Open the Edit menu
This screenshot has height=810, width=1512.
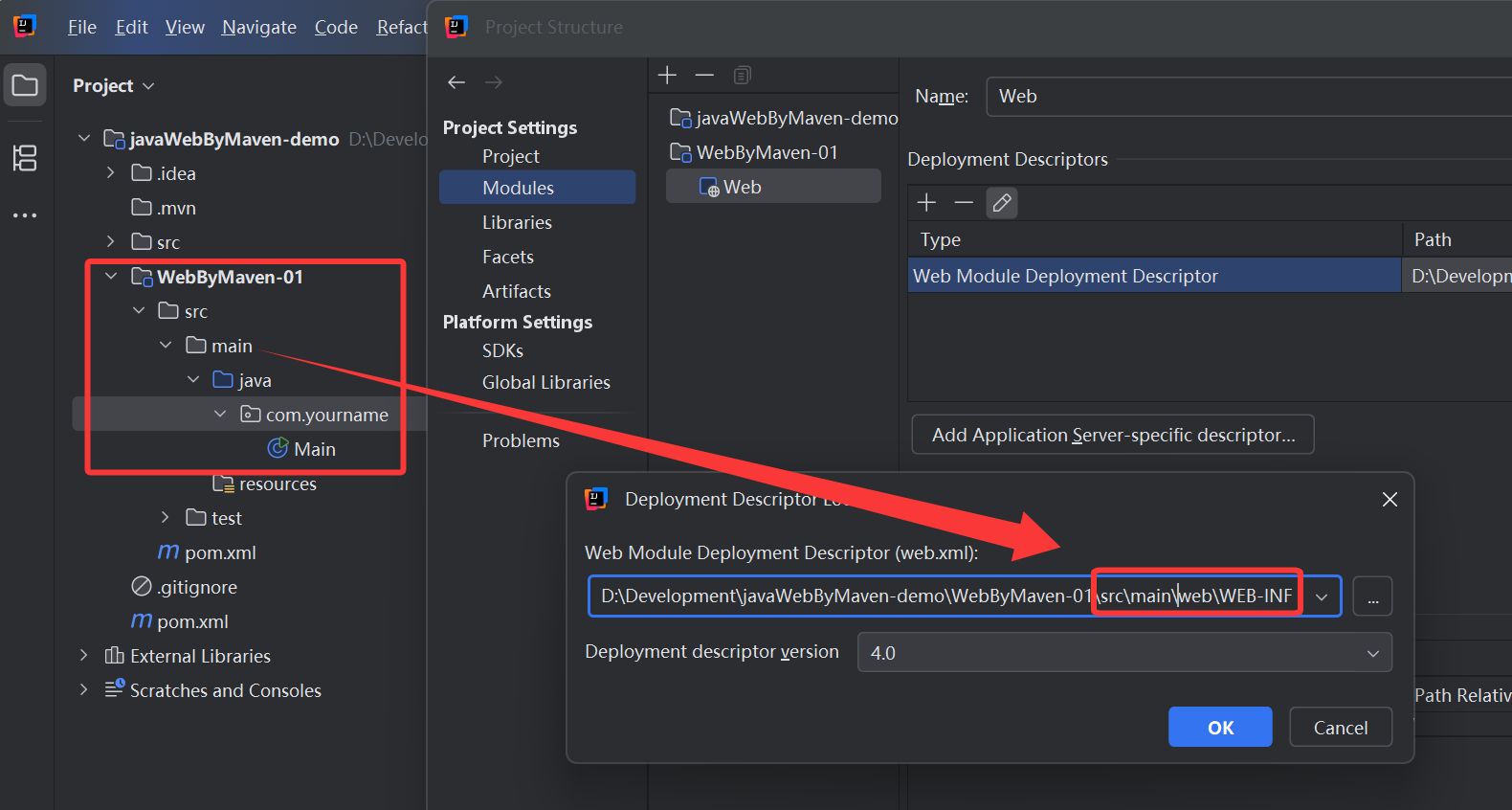131,27
